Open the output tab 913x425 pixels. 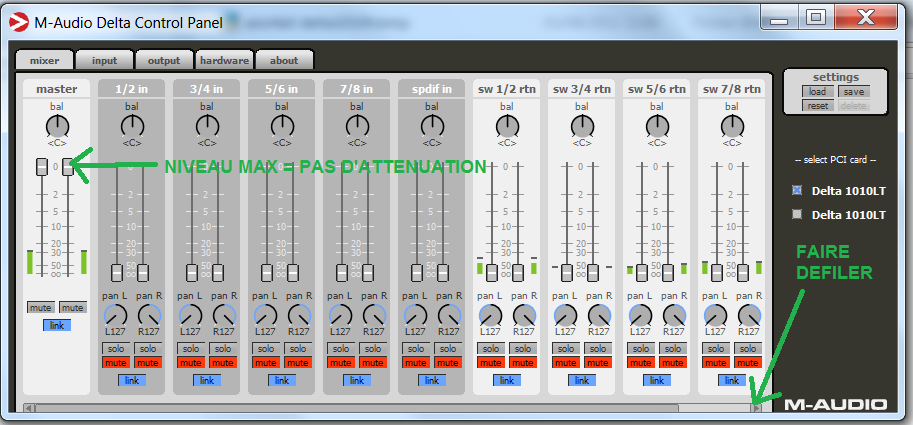tap(164, 60)
